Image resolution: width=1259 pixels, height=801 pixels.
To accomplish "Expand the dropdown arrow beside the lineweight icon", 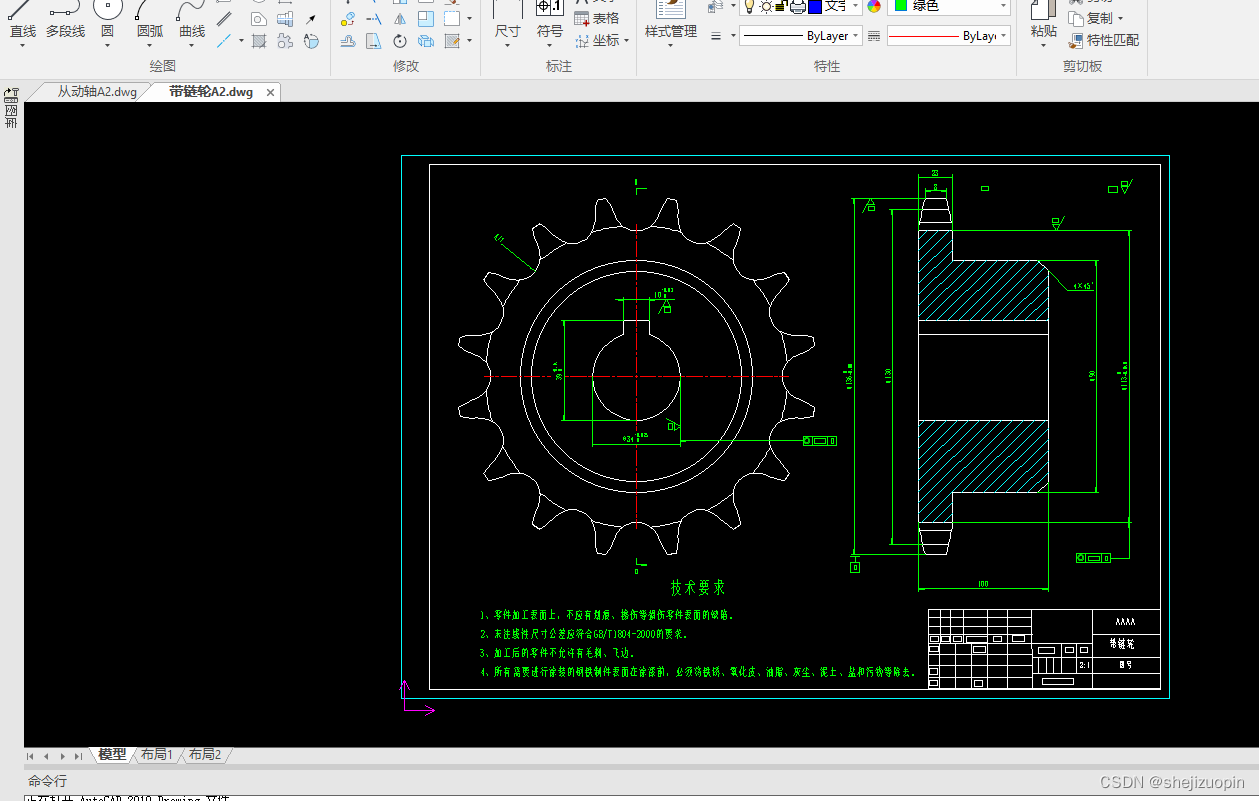I will [x=733, y=36].
